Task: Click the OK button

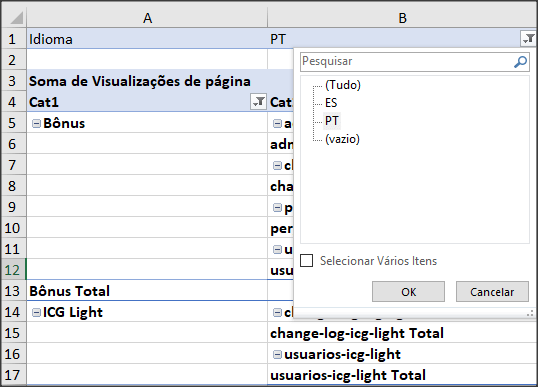Action: pos(408,292)
